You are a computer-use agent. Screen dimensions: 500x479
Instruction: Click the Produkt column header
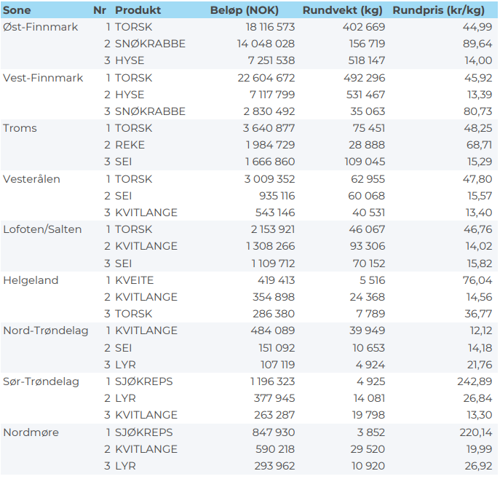pos(138,10)
